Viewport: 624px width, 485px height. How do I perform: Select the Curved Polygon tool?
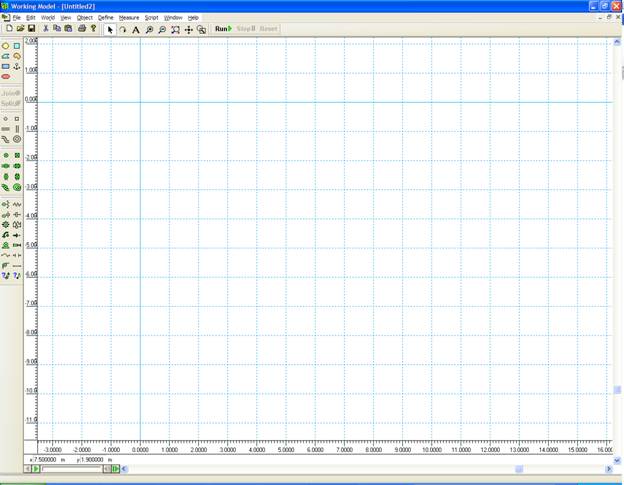(17, 56)
